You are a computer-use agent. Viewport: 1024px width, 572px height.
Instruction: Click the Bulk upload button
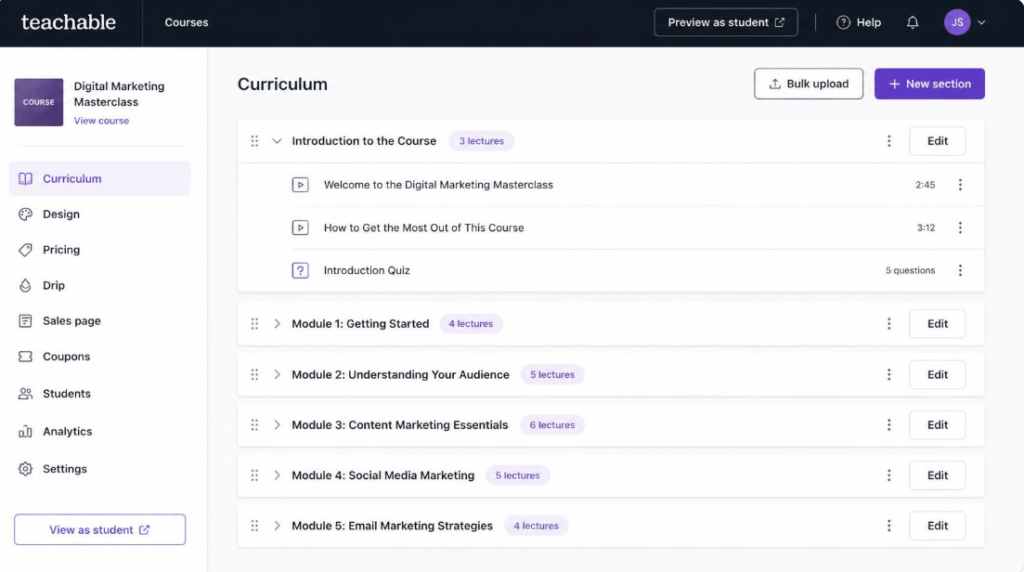(x=808, y=84)
